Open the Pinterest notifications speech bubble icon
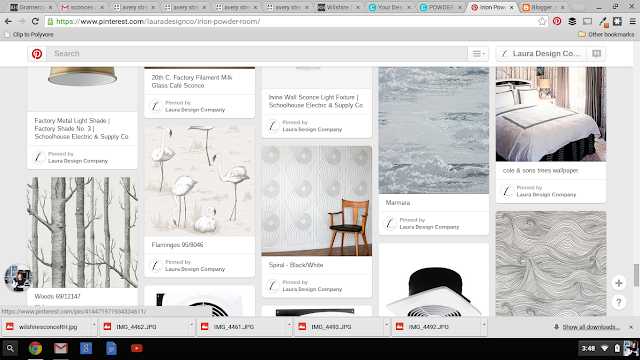640x360 pixels. 596,53
